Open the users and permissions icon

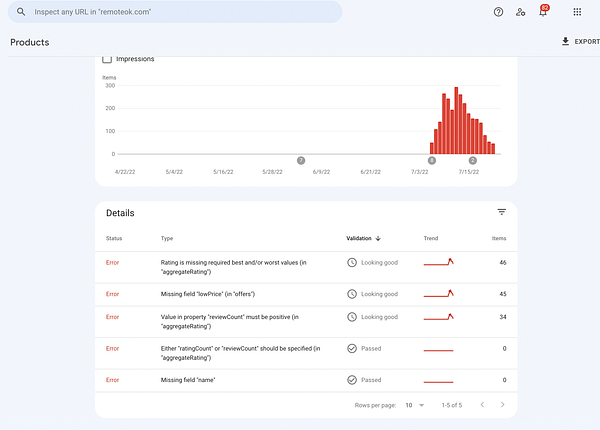(521, 12)
